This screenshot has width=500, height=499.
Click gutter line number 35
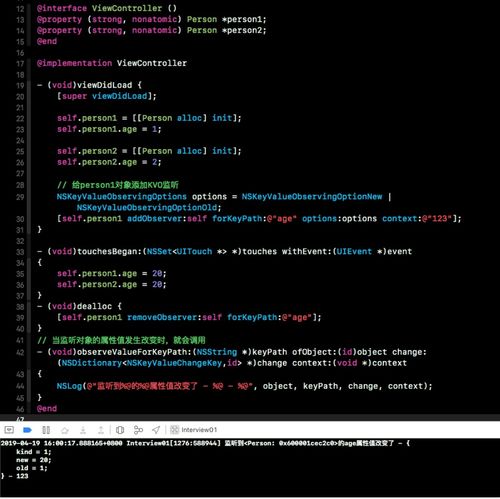pyautogui.click(x=20, y=274)
